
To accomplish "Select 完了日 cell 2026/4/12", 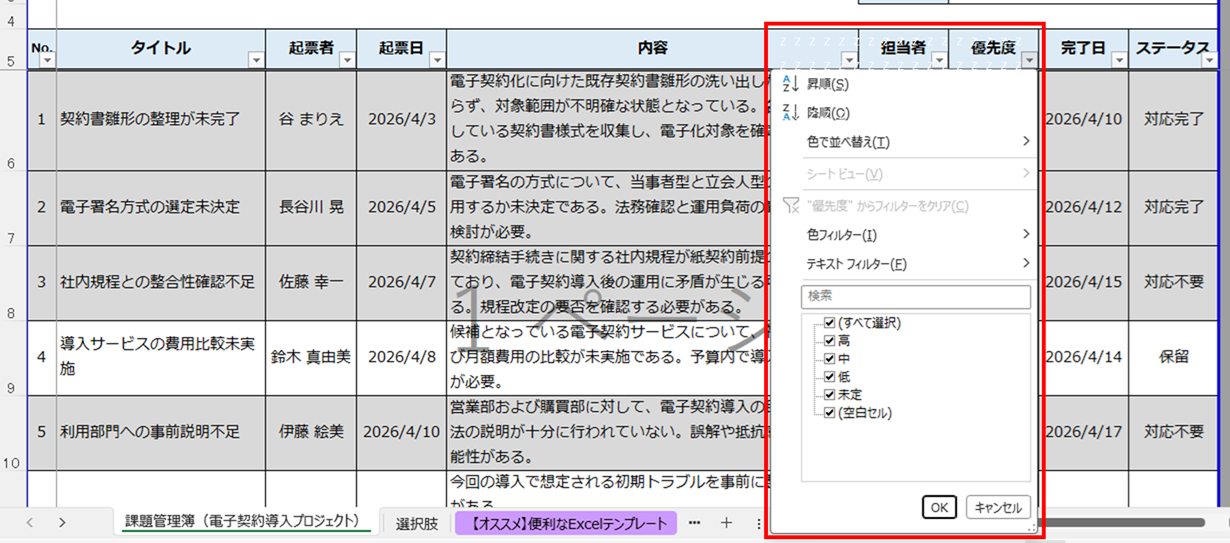I will click(1083, 208).
